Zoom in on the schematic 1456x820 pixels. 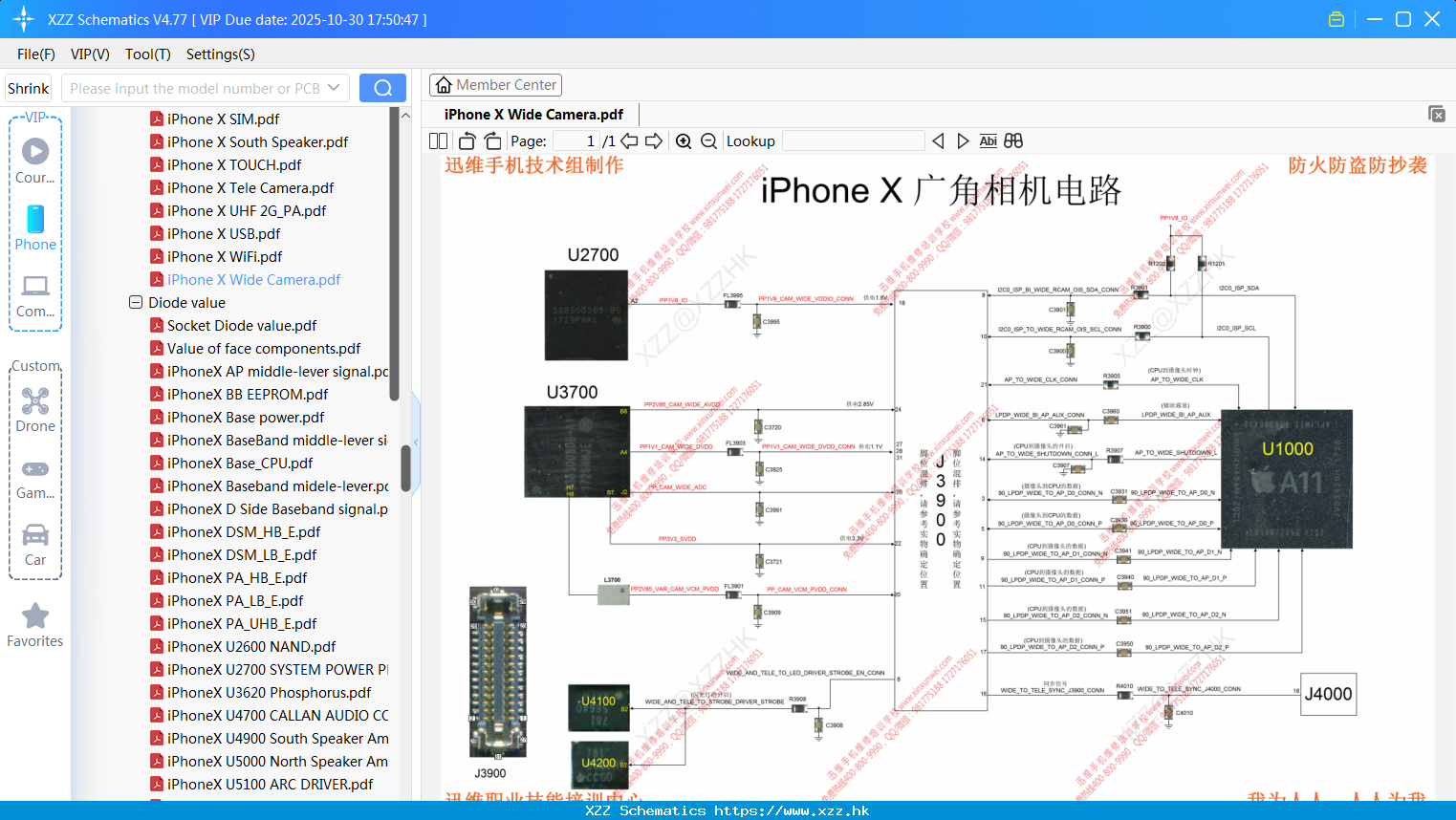point(684,140)
